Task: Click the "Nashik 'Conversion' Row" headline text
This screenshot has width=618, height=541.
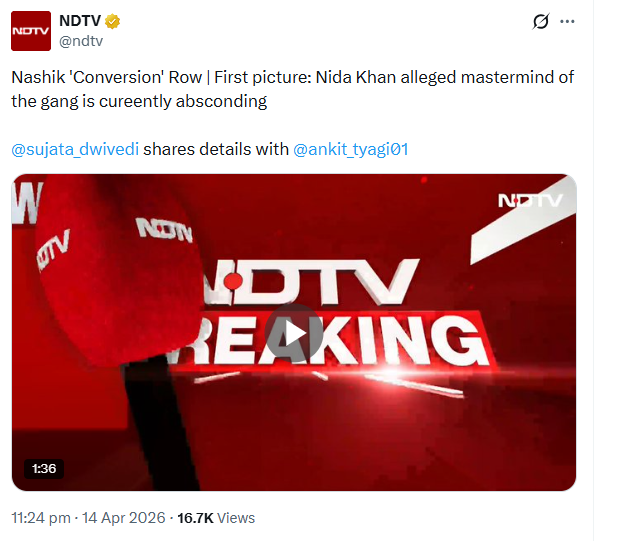Action: coord(97,77)
